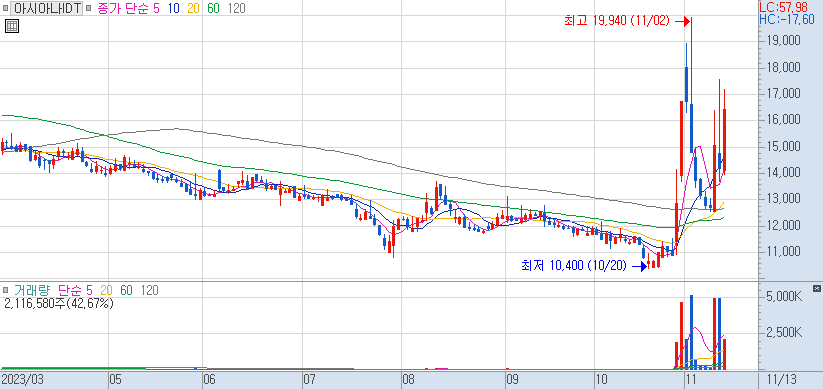The height and width of the screenshot is (389, 823).
Task: Click the 16,000 price axis label
Action: [x=783, y=120]
